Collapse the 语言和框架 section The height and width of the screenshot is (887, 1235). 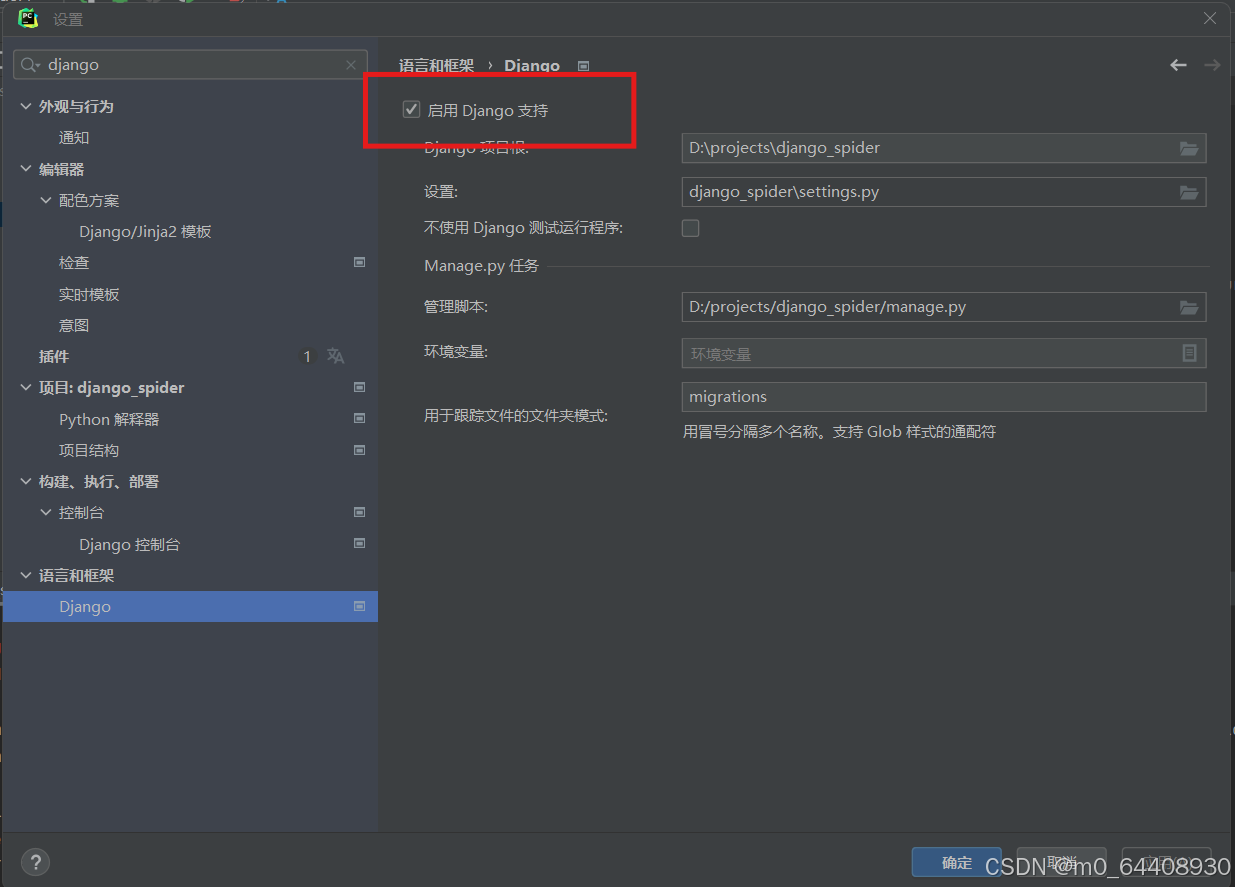coord(26,575)
